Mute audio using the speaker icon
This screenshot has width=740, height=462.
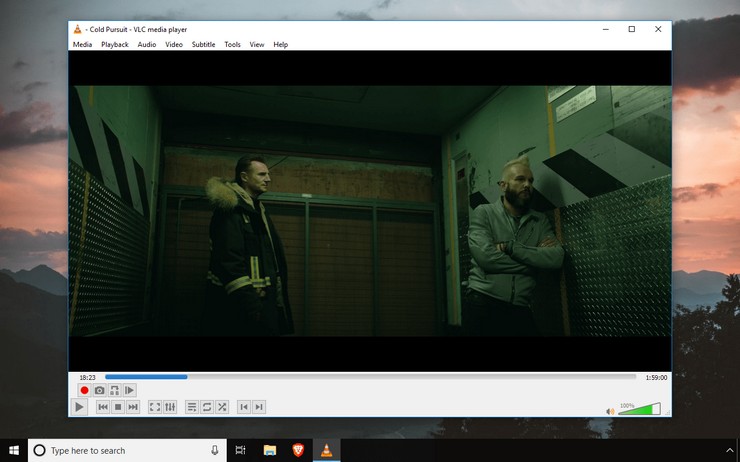[x=610, y=410]
